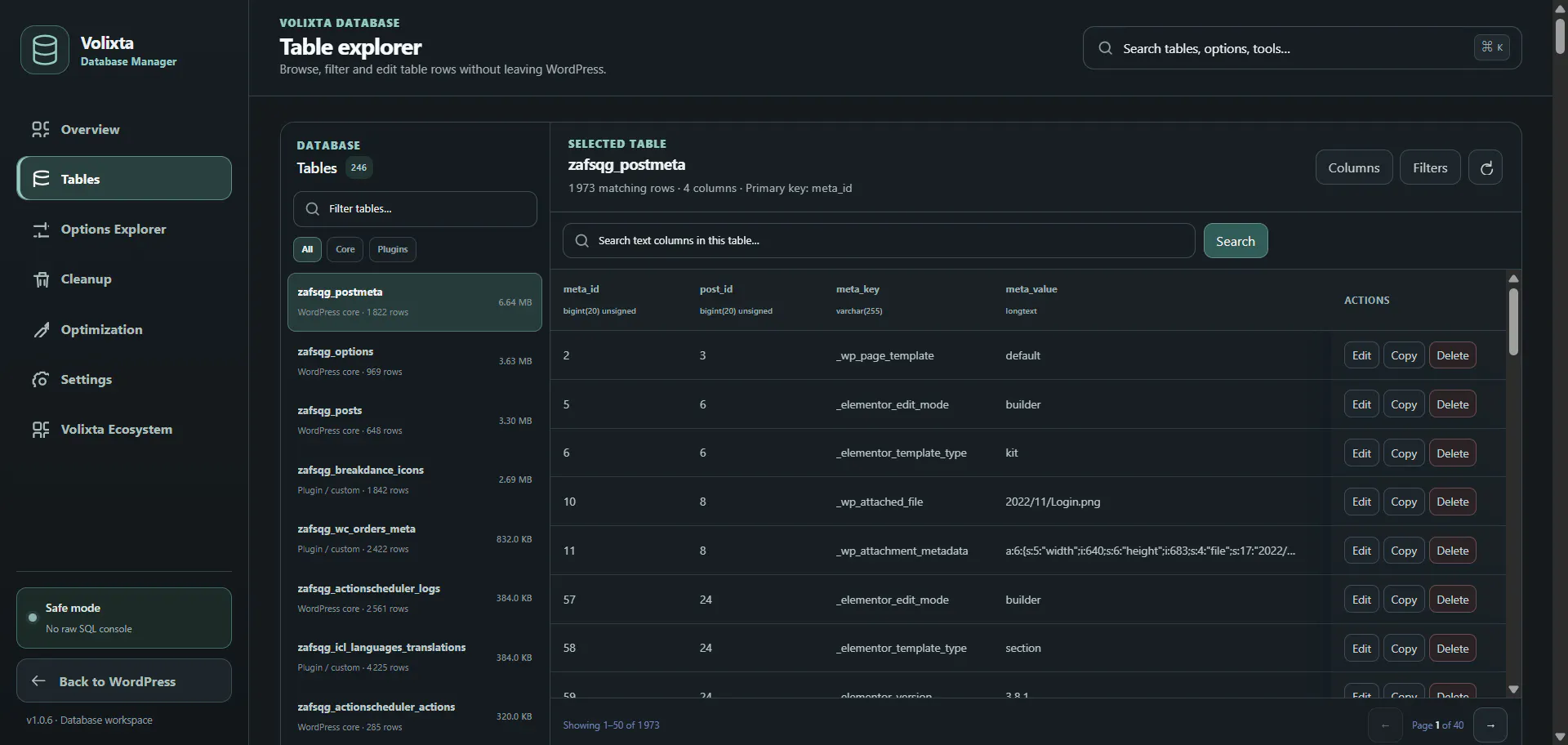Click the Filter tables magnifier icon
1568x745 pixels.
[312, 209]
